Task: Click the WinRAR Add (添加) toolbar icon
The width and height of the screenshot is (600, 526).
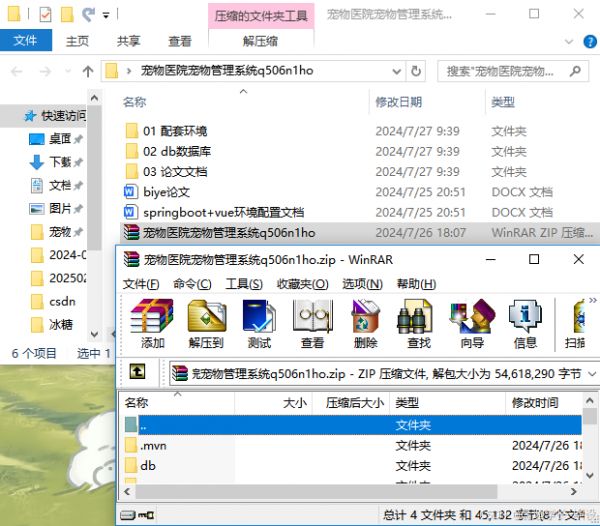Action: pyautogui.click(x=152, y=324)
